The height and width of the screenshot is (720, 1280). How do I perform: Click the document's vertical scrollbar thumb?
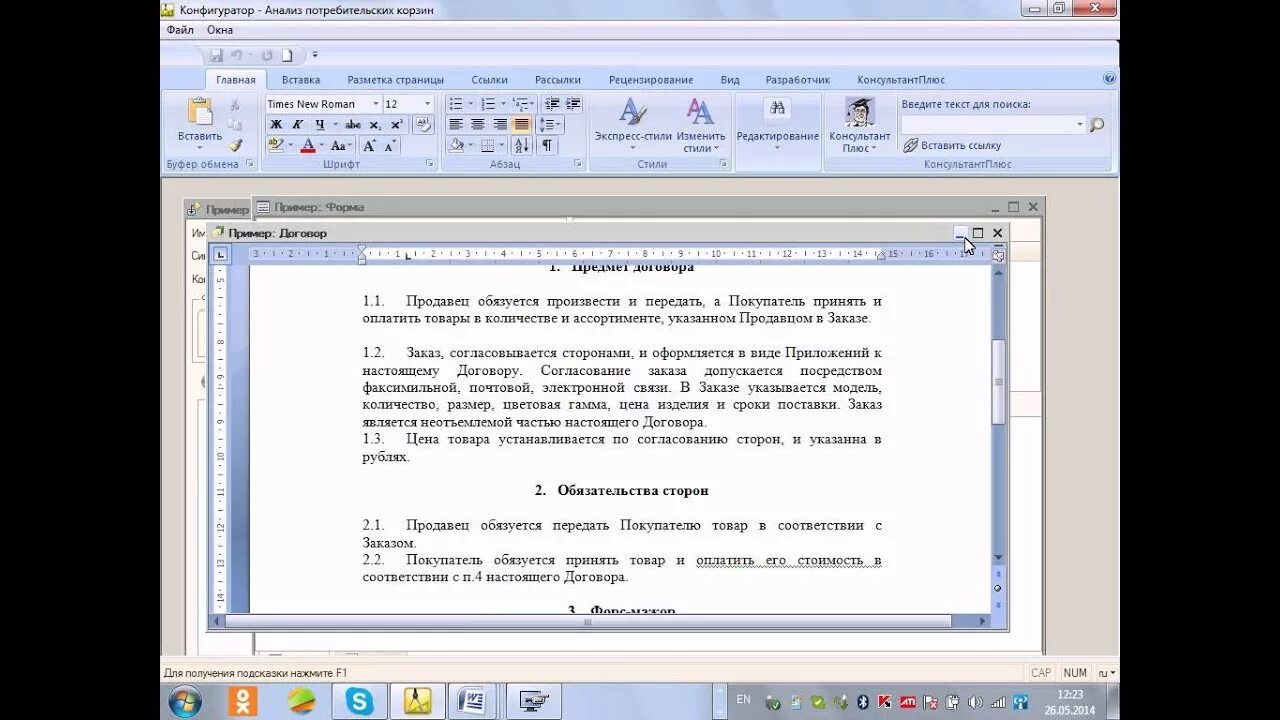(x=998, y=382)
